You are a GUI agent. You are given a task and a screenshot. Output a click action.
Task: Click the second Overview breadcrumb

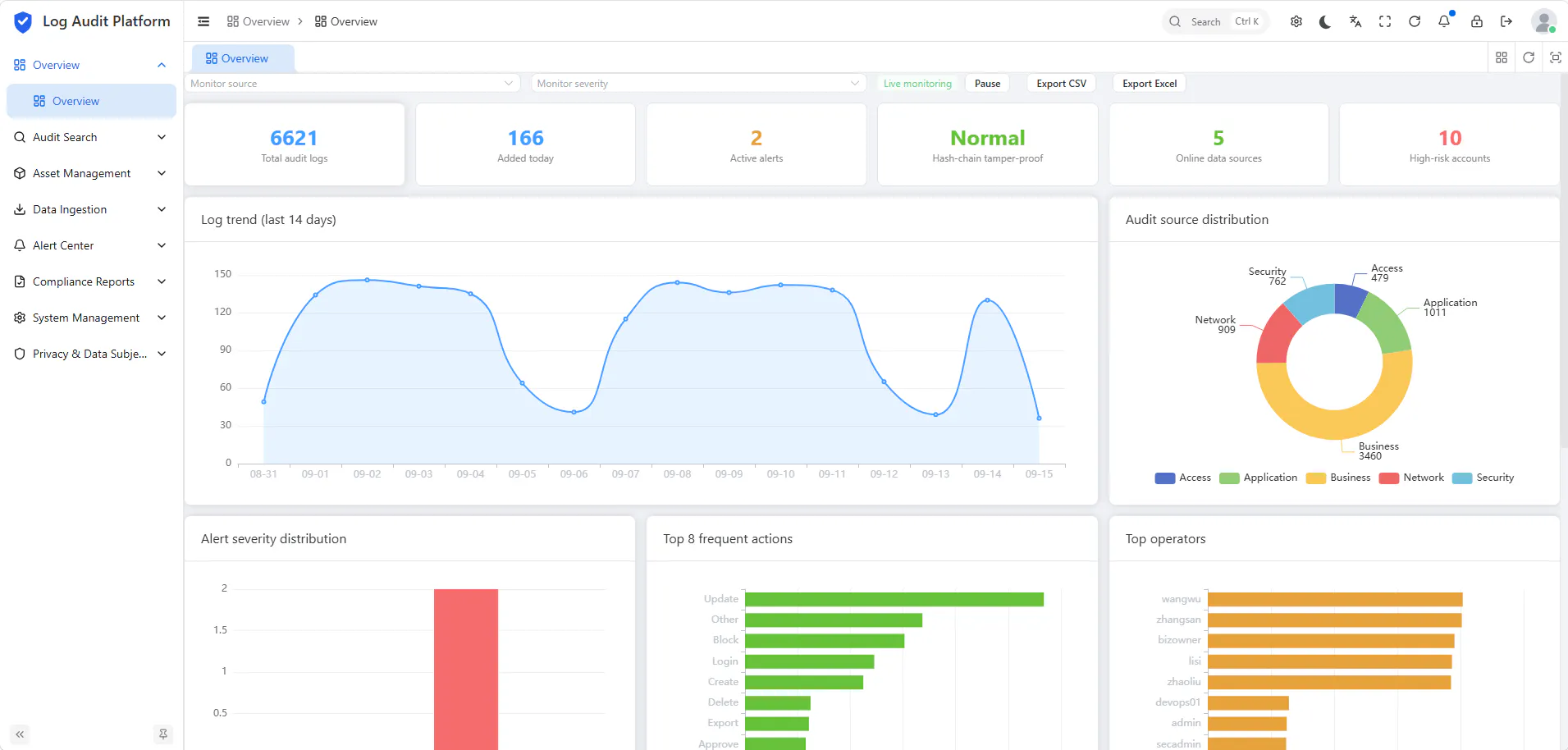(345, 21)
